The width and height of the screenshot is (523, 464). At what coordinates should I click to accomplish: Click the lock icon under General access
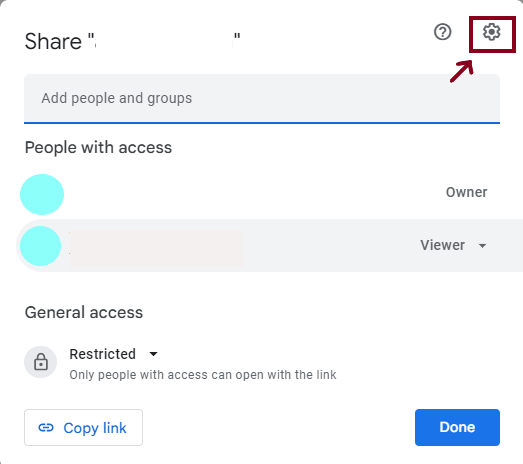41,362
